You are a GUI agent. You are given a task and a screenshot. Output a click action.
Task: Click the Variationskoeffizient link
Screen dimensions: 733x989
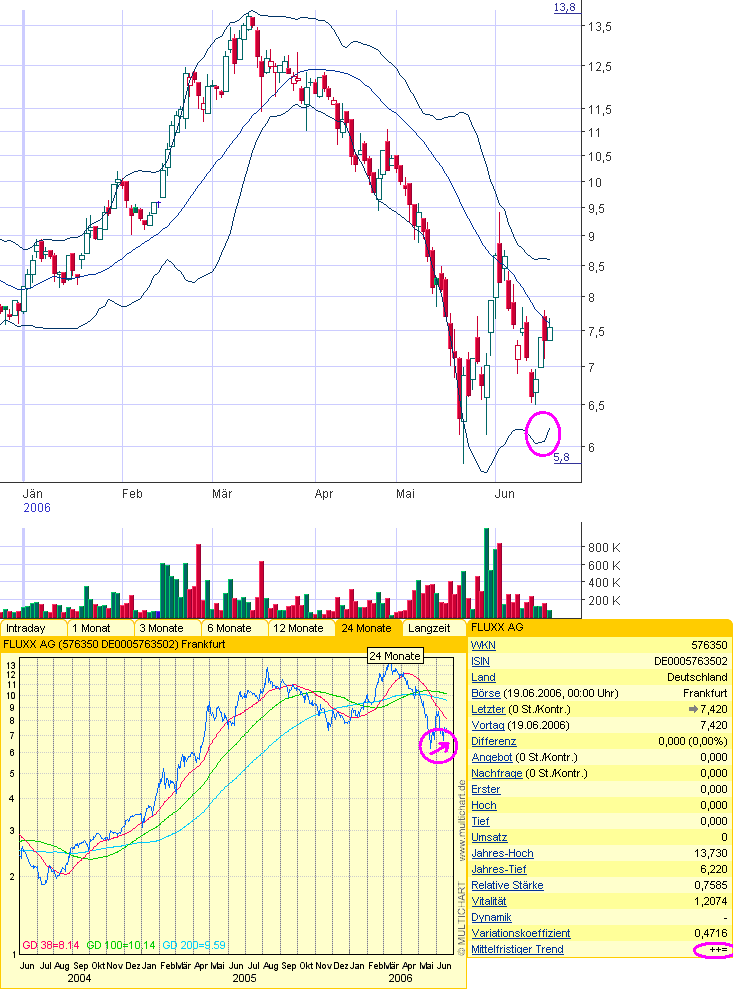click(x=520, y=933)
